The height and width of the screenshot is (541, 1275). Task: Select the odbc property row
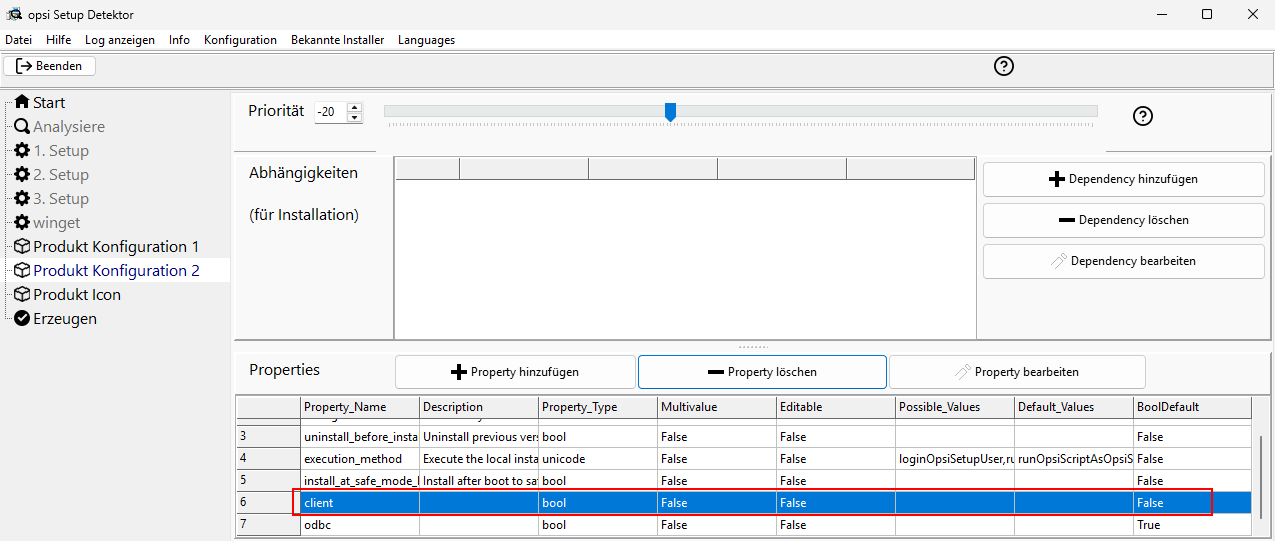tap(320, 525)
